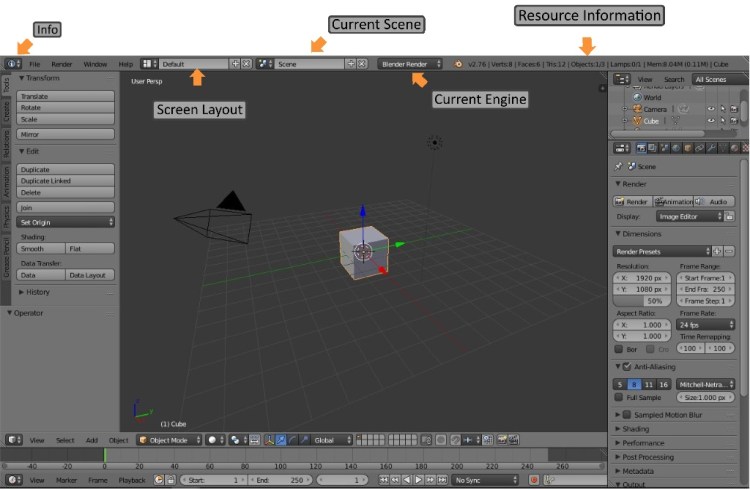Open the Playback menu in Timeline
This screenshot has height=490, width=750.
pyautogui.click(x=132, y=480)
